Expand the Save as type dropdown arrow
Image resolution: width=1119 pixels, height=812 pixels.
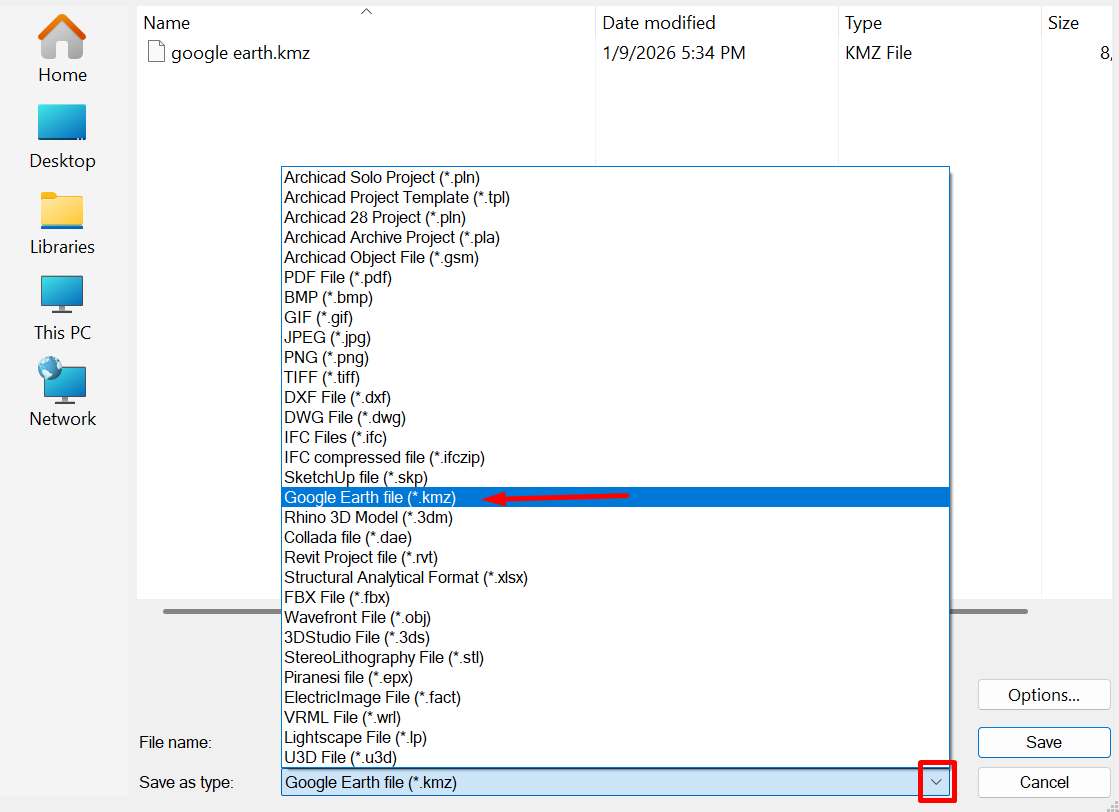[x=936, y=782]
